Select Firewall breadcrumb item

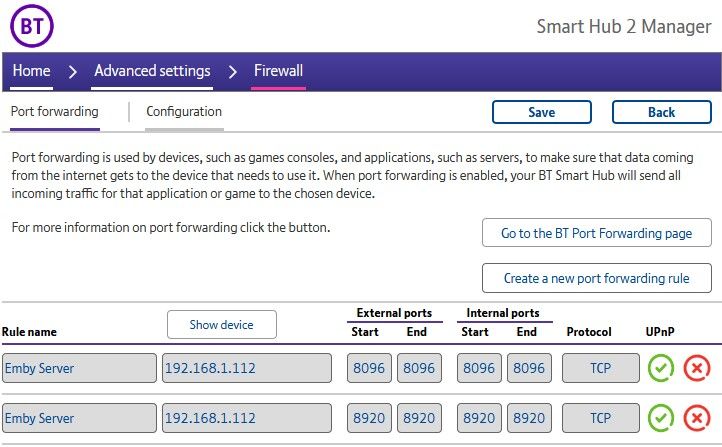click(278, 71)
